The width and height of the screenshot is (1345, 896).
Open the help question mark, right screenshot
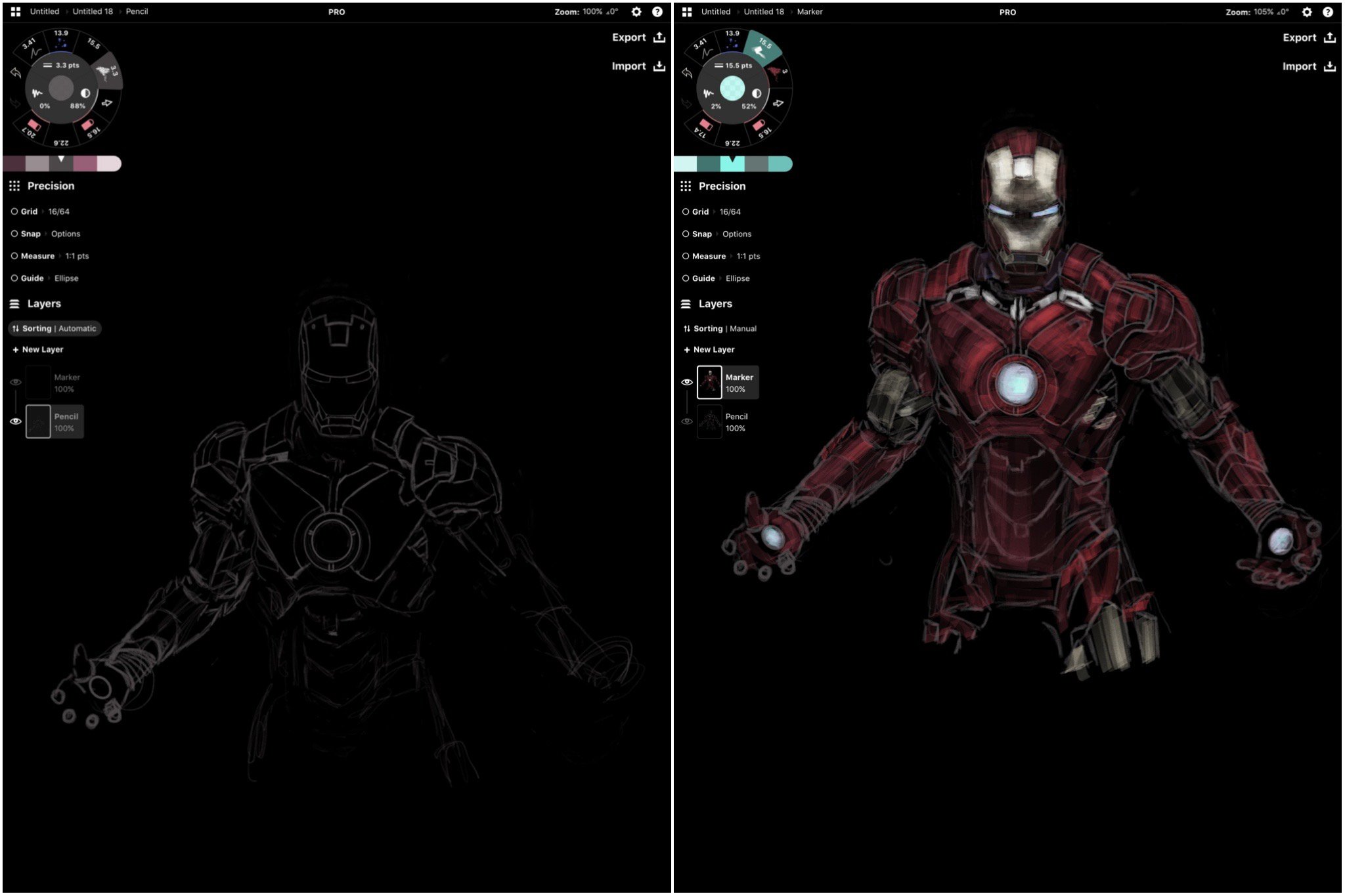(1328, 12)
